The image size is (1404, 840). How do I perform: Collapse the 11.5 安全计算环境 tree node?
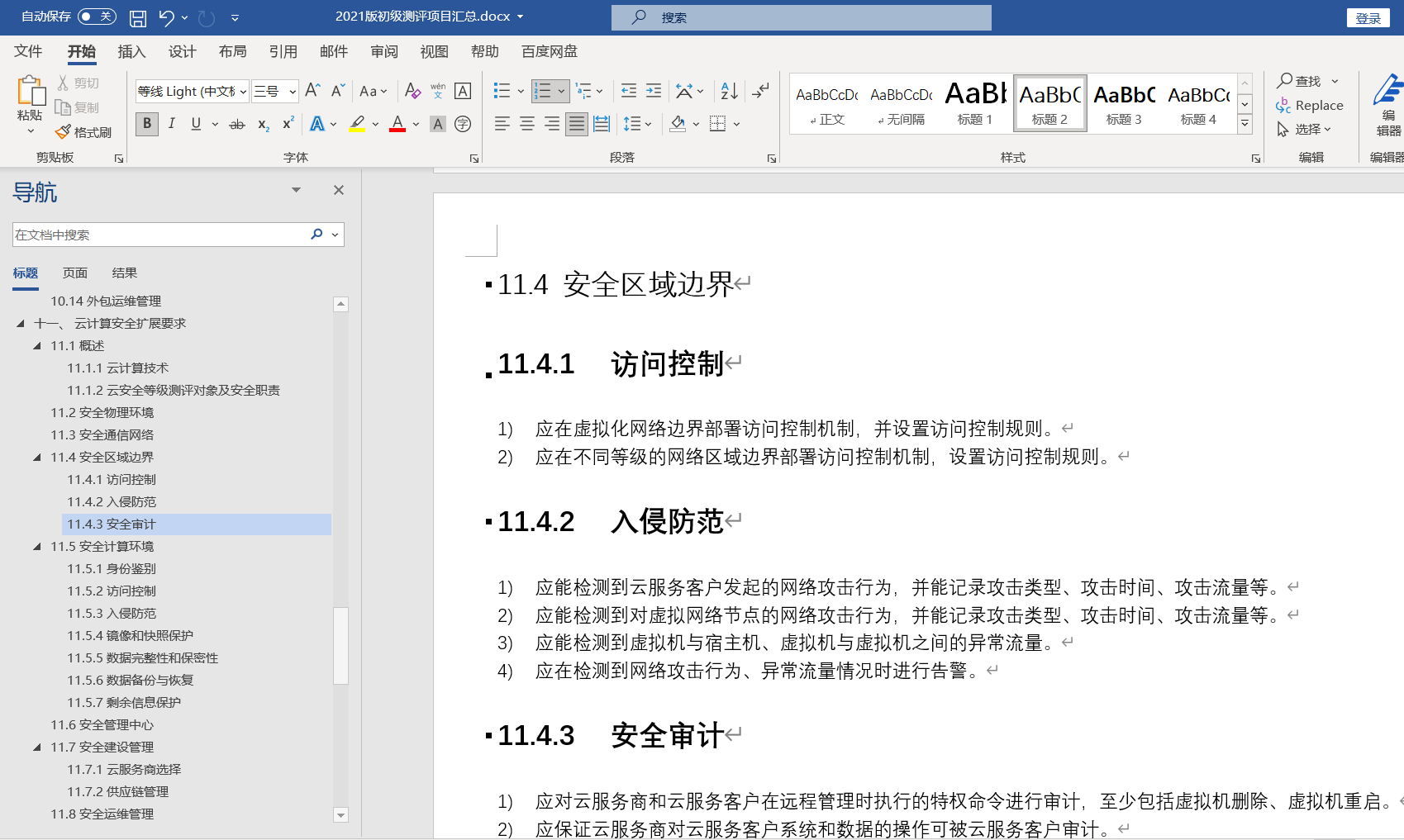[37, 546]
